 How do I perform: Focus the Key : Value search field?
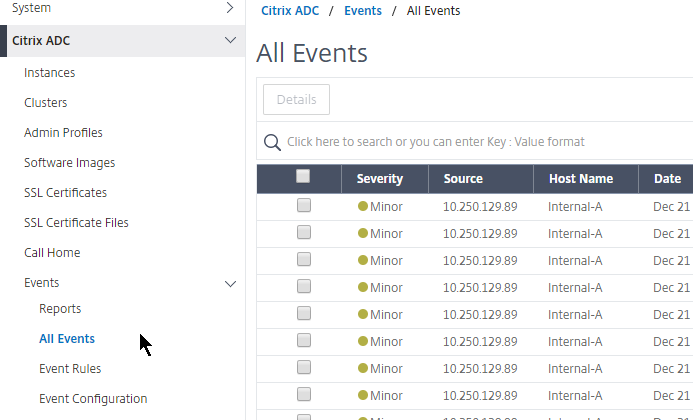click(436, 142)
